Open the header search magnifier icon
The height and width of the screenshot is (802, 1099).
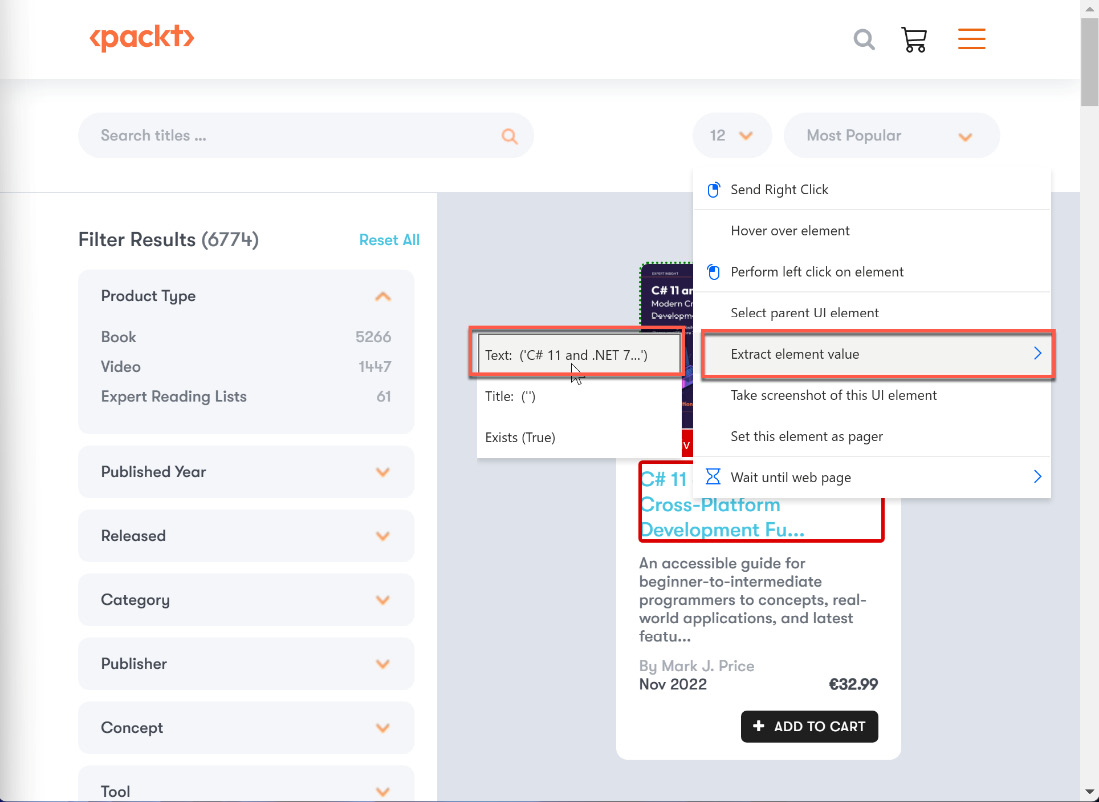coord(864,39)
